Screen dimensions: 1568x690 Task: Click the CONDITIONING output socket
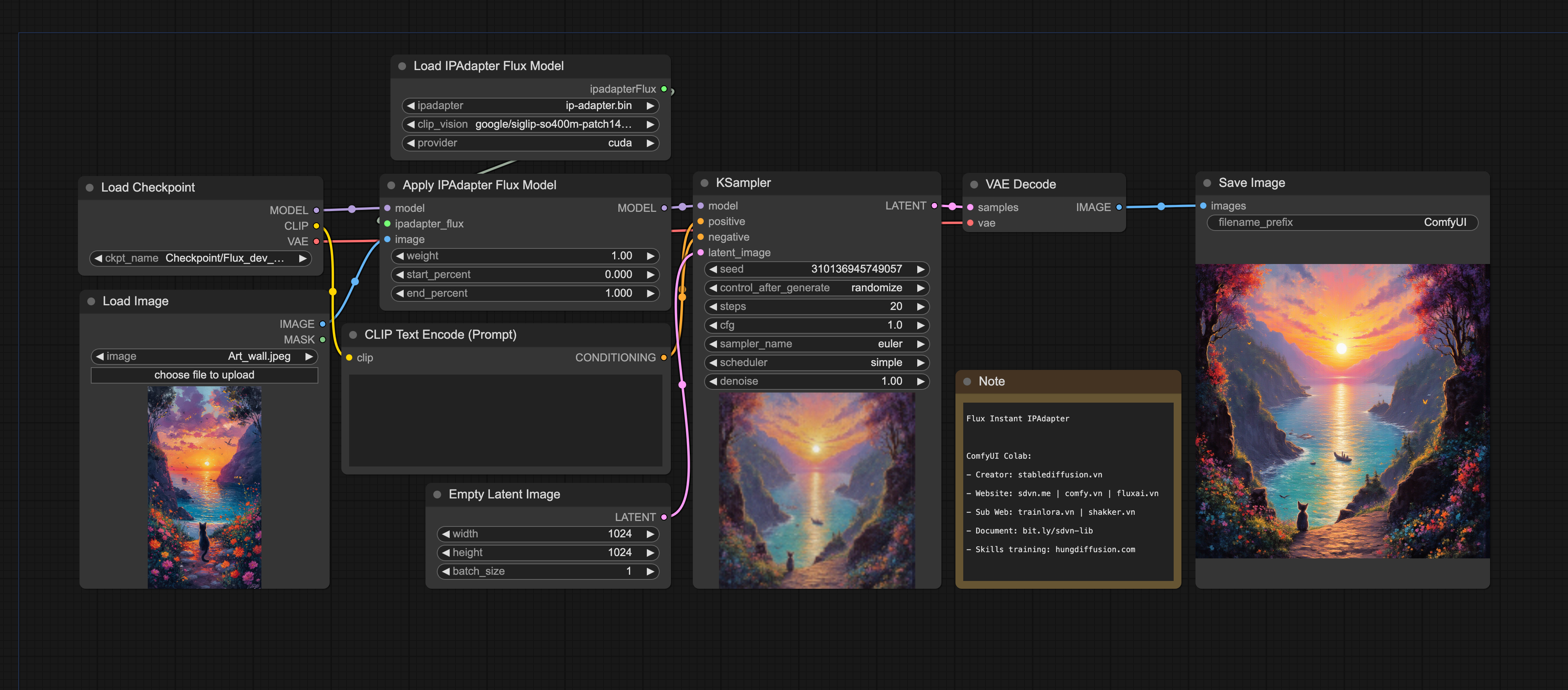(x=664, y=358)
